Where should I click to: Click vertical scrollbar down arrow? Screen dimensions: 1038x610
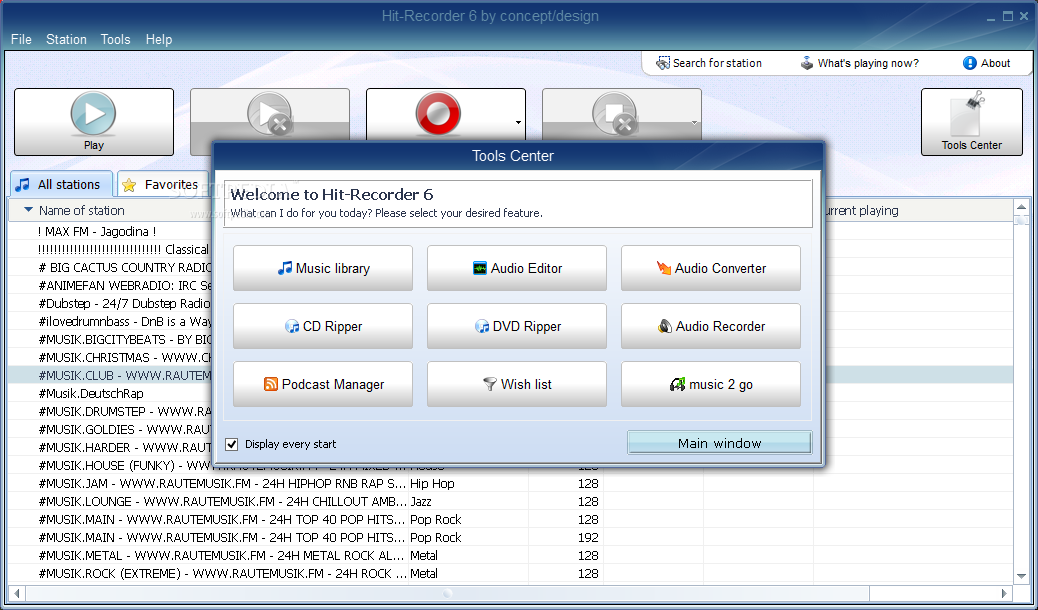[1021, 575]
